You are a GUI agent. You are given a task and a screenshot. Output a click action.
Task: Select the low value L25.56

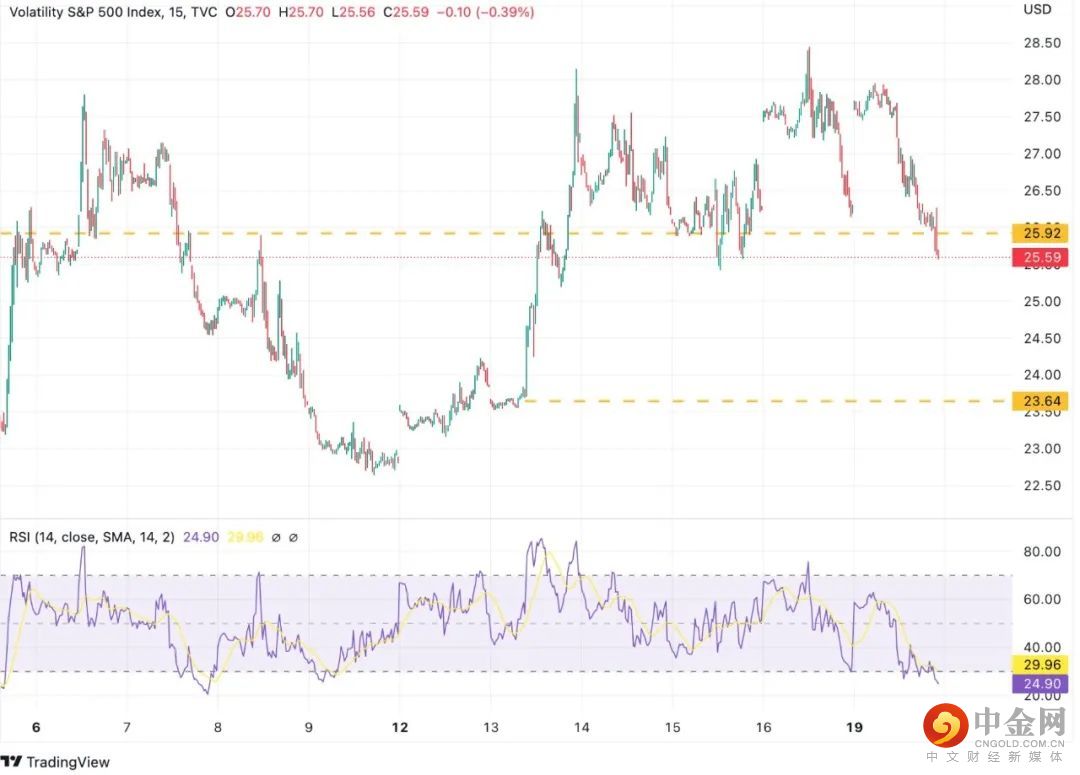tap(353, 12)
